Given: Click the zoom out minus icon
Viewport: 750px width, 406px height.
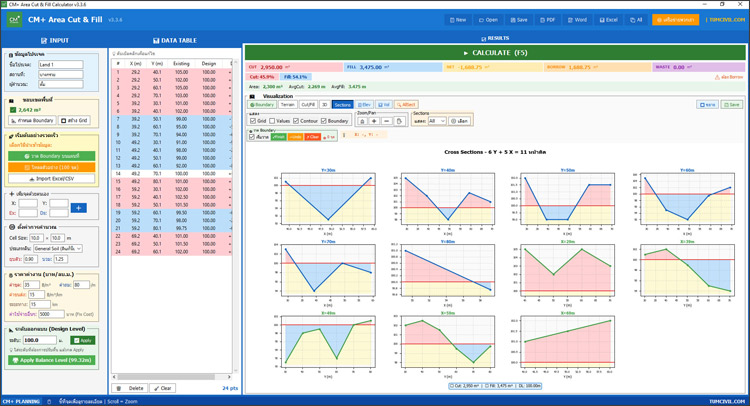Looking at the screenshot, I should pyautogui.click(x=386, y=121).
